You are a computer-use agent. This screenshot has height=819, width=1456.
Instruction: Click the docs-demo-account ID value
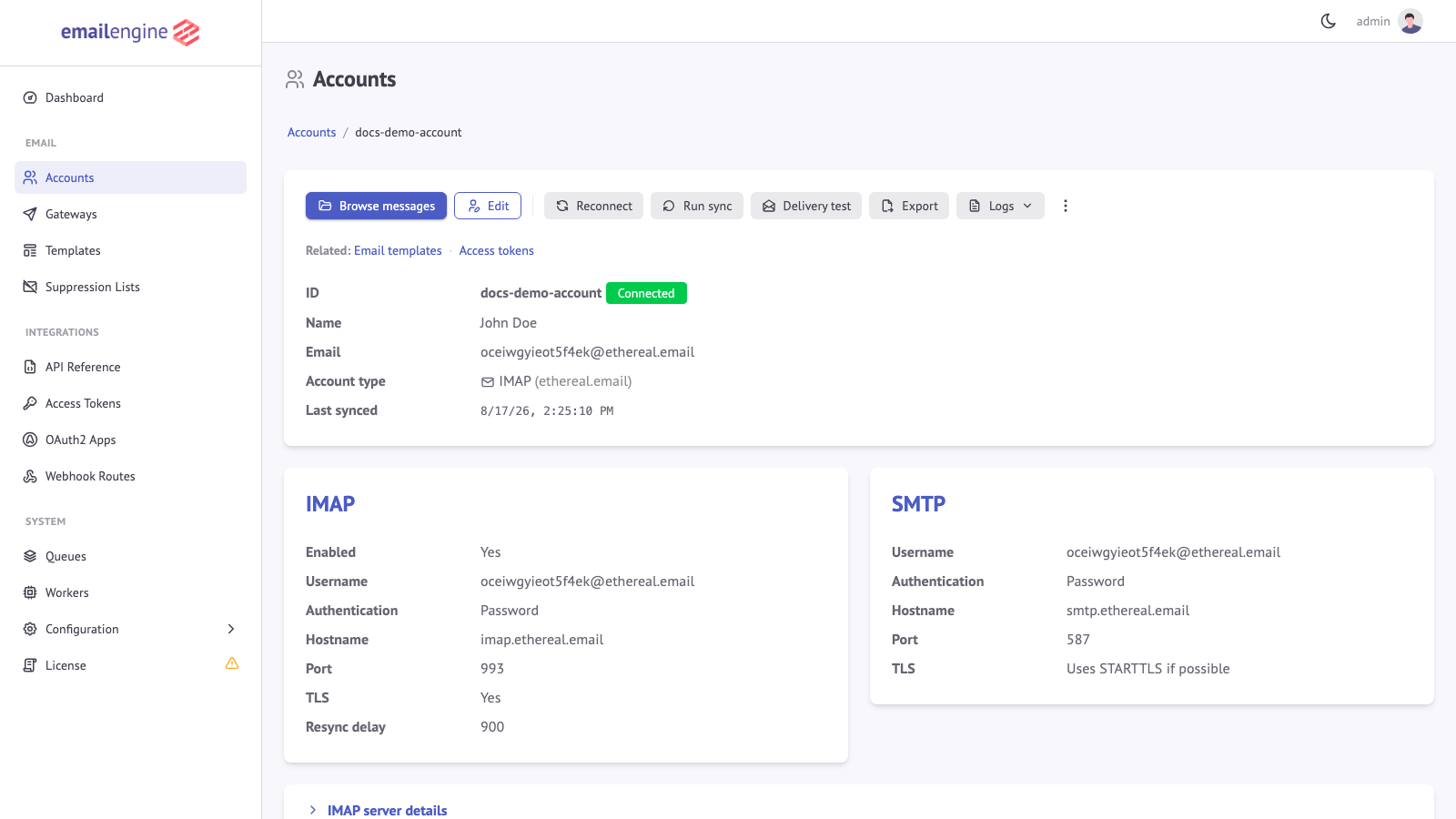[541, 293]
